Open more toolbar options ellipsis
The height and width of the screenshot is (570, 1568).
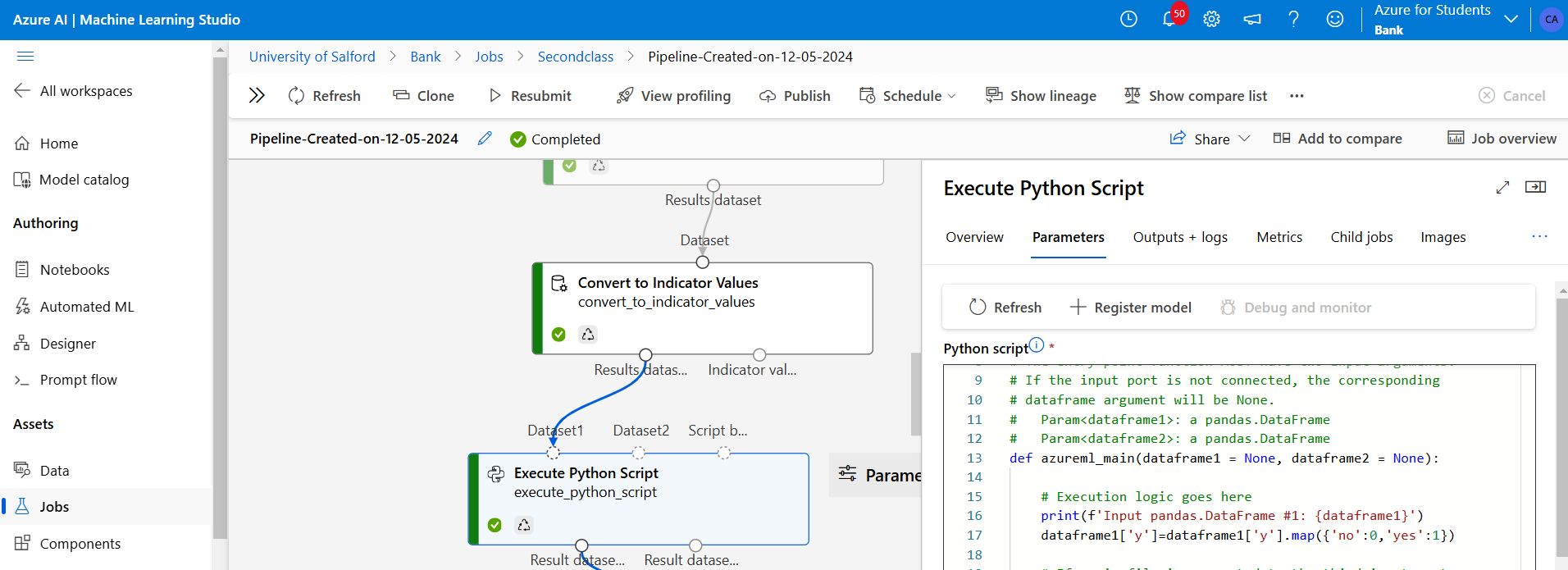click(x=1297, y=96)
